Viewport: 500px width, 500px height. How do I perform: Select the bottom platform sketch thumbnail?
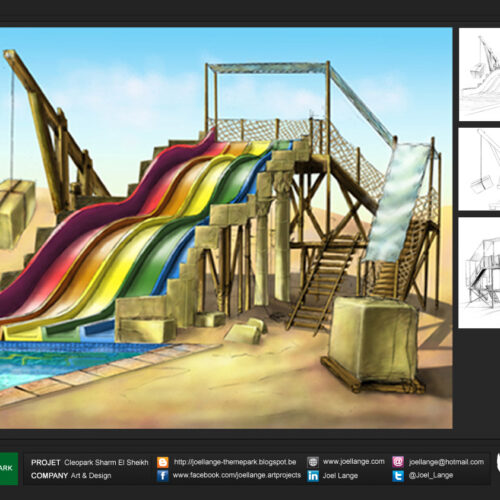(480, 273)
